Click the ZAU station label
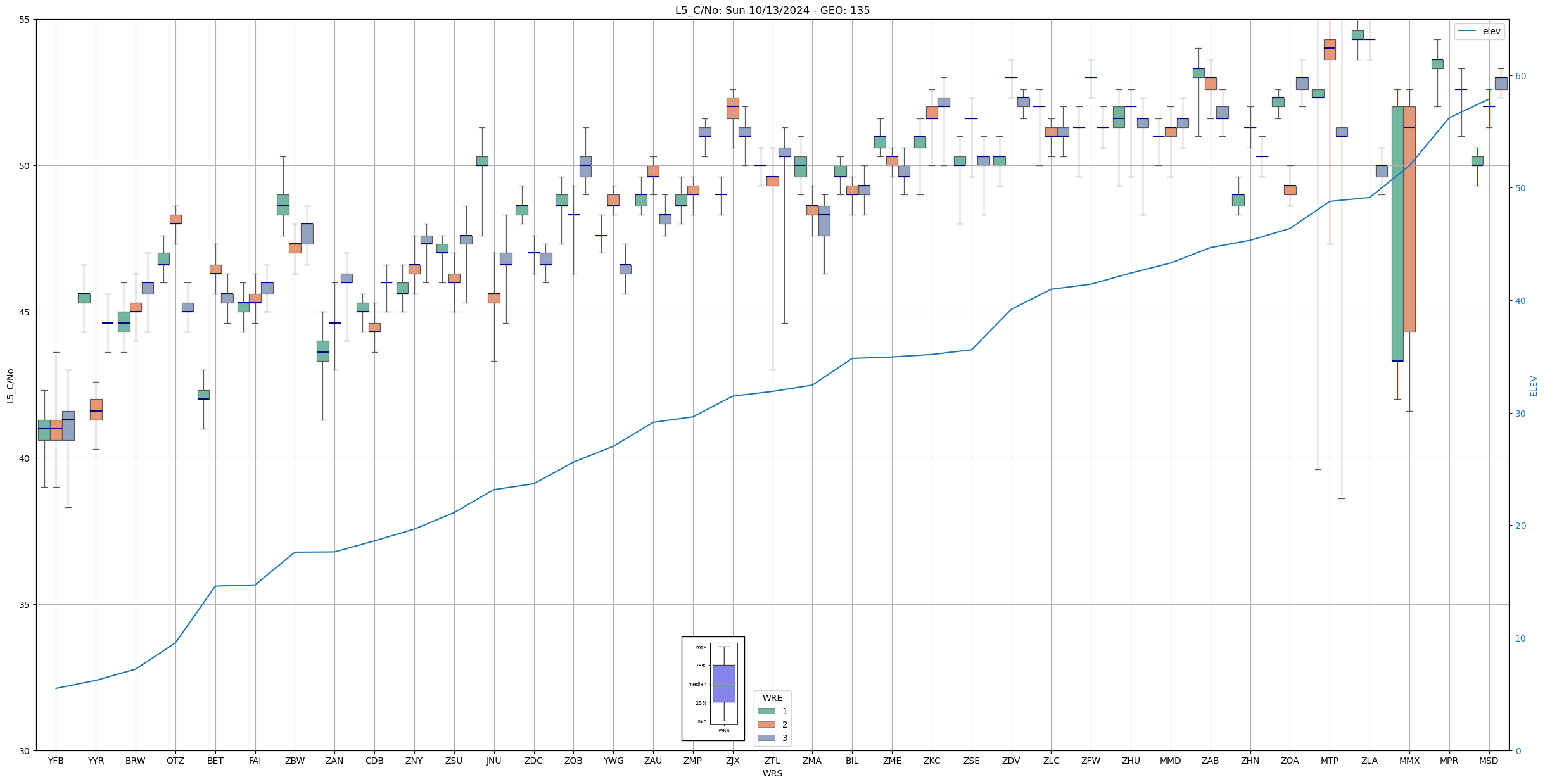This screenshot has width=1545, height=784. tap(653, 761)
